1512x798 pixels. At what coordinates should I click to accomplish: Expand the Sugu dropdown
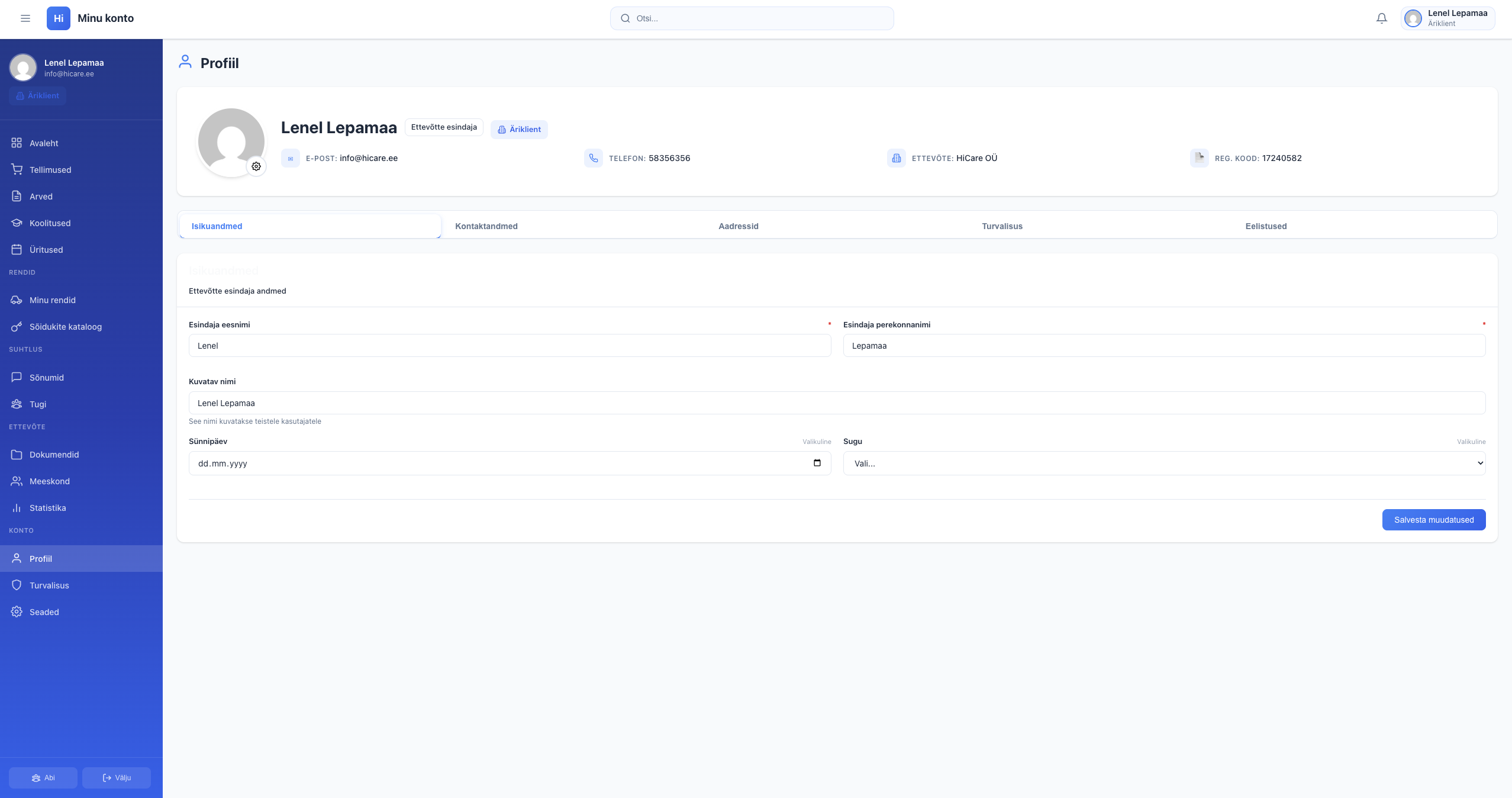(x=1163, y=464)
